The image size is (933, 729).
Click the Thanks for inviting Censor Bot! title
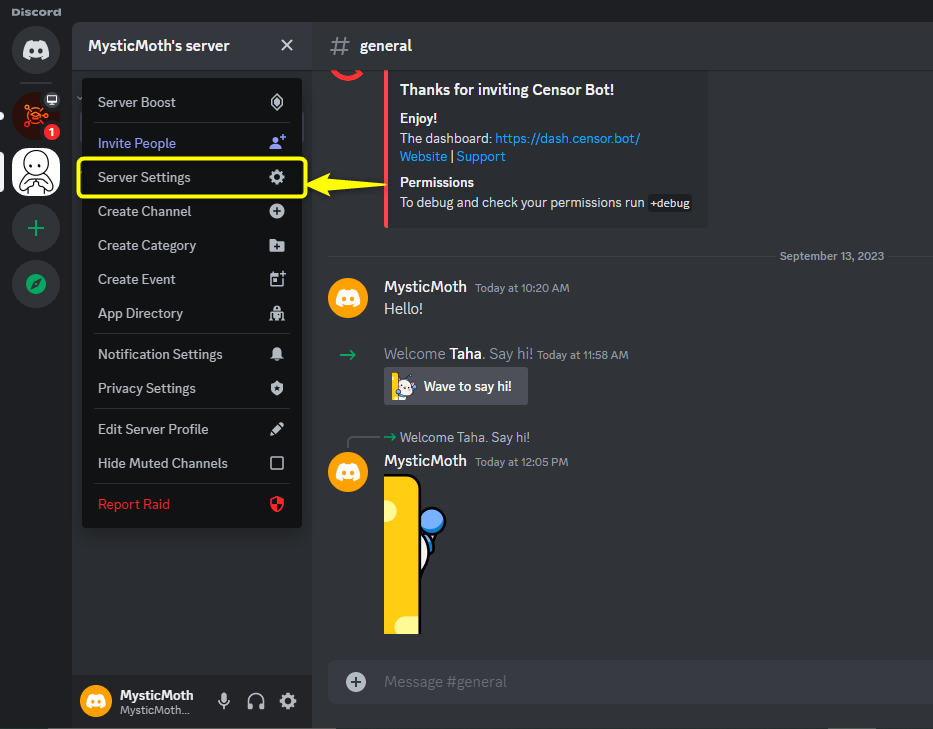tap(507, 90)
